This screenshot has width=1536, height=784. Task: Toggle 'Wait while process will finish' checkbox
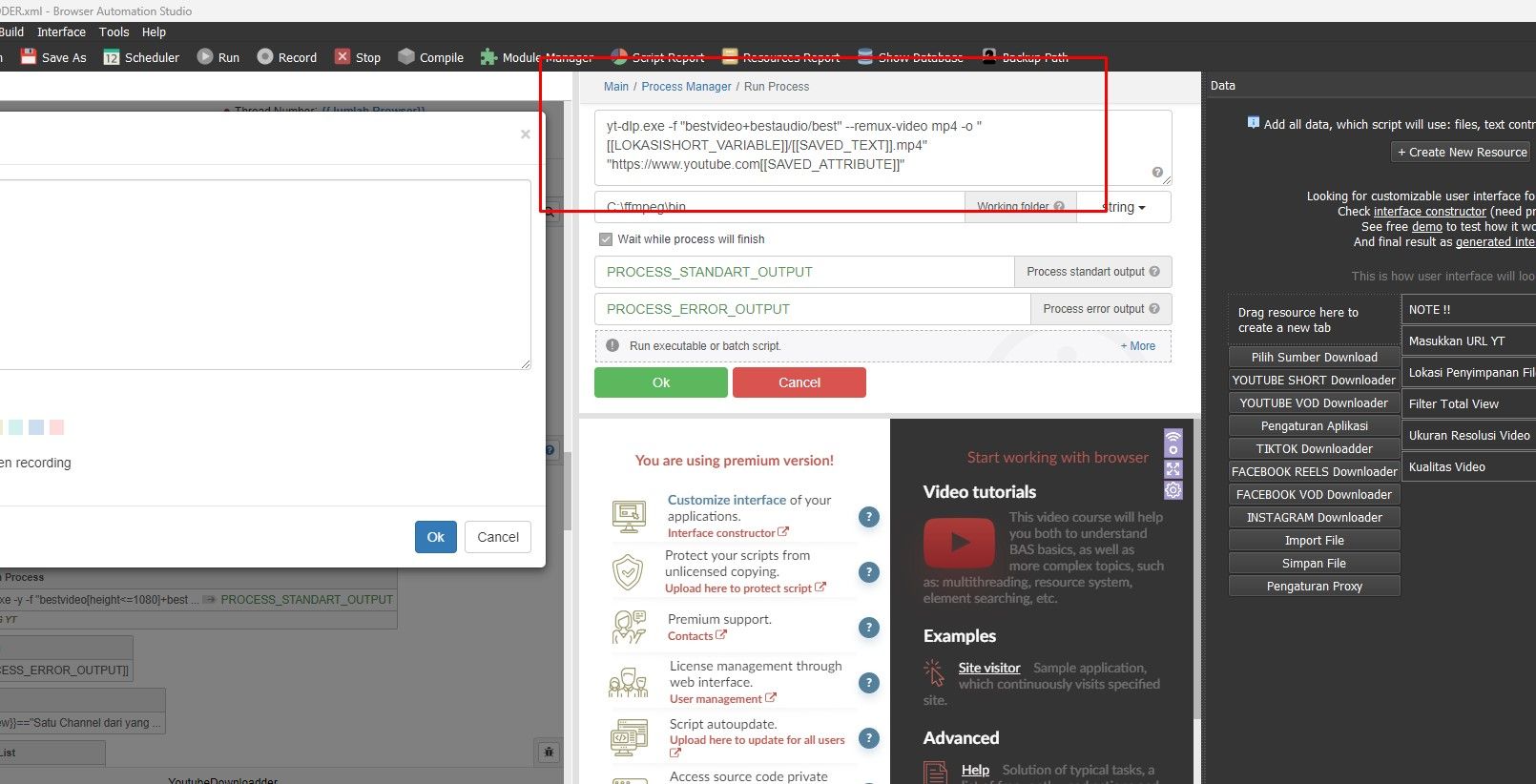click(x=606, y=239)
